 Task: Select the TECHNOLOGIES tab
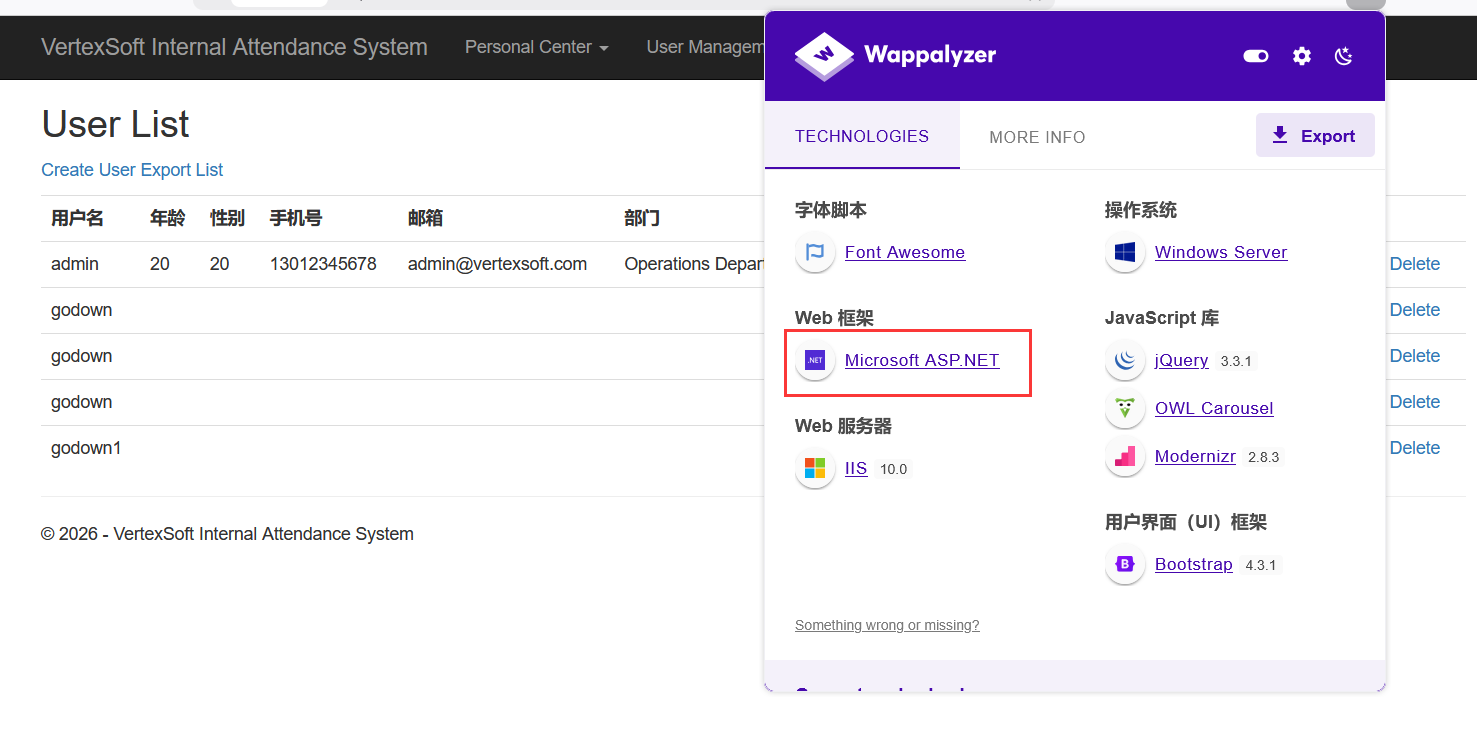coord(861,136)
